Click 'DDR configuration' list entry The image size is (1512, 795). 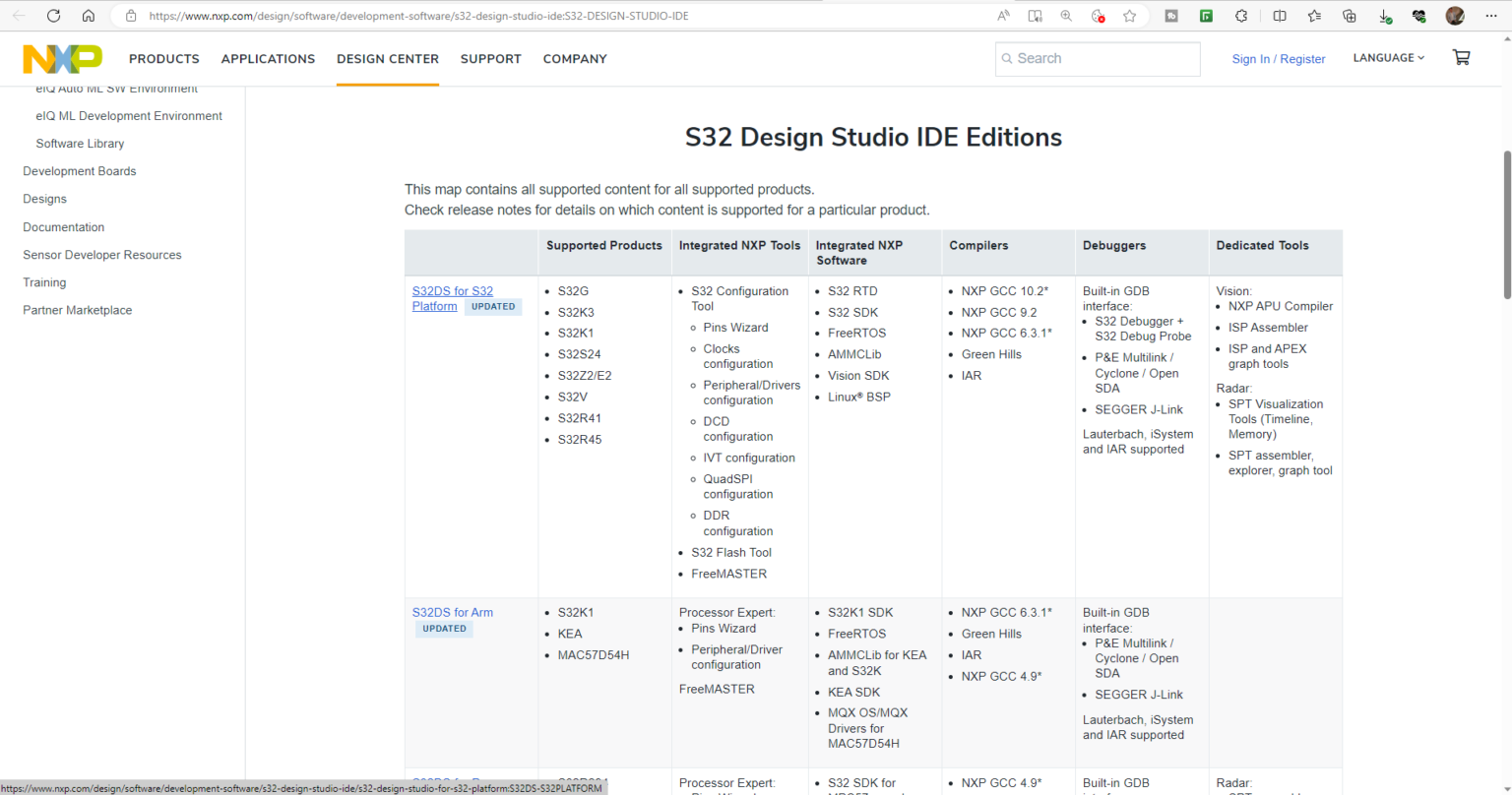click(x=738, y=523)
